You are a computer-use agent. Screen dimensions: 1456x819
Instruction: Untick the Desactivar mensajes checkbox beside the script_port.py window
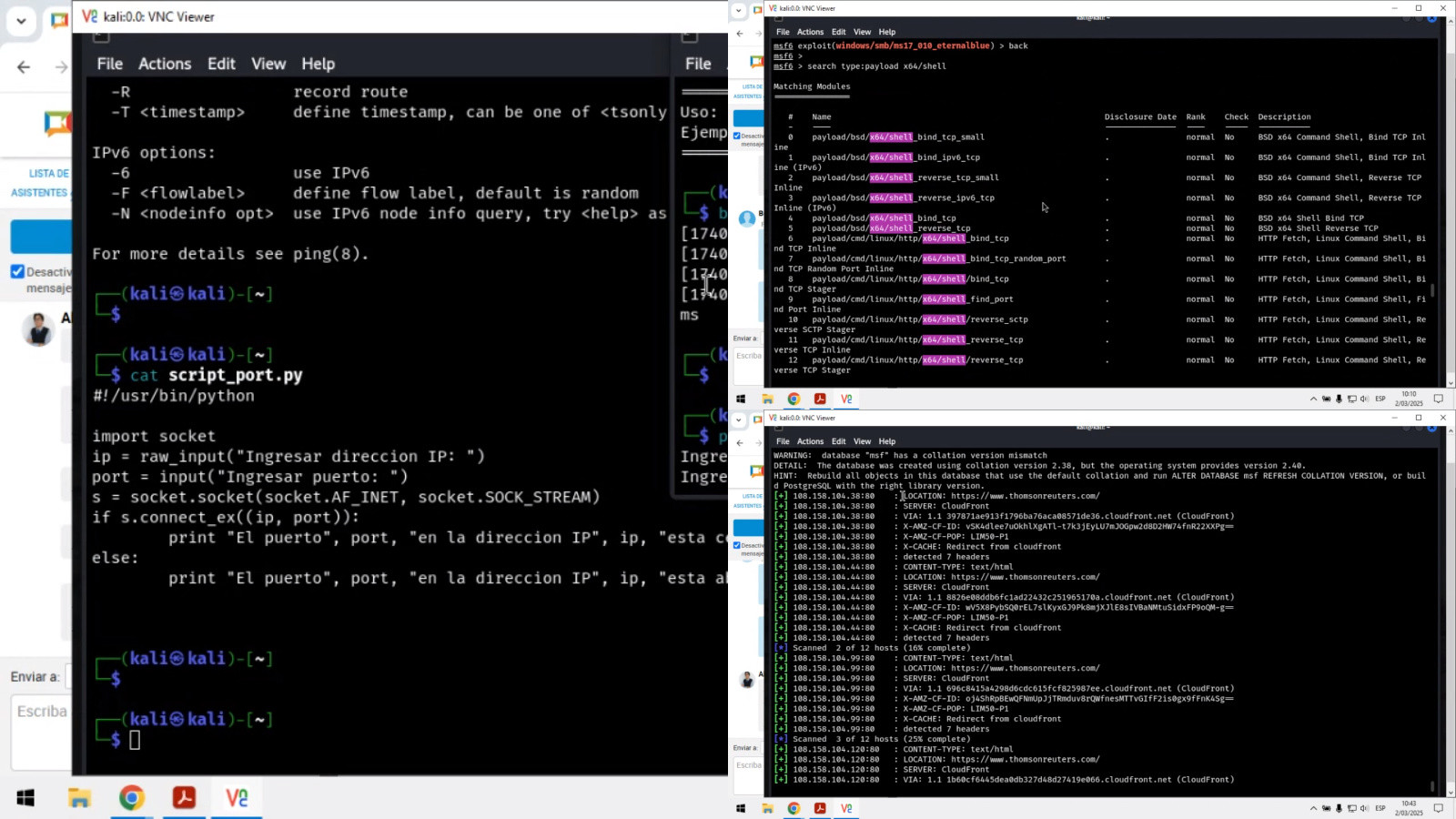[x=17, y=271]
